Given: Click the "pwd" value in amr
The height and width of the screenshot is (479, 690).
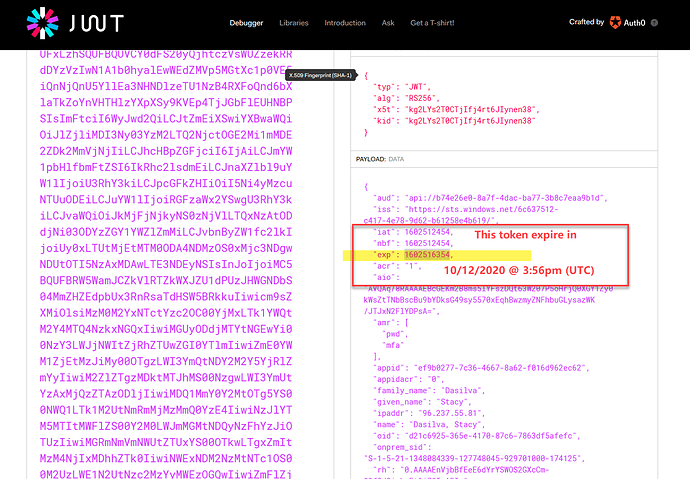Looking at the screenshot, I should coord(395,334).
